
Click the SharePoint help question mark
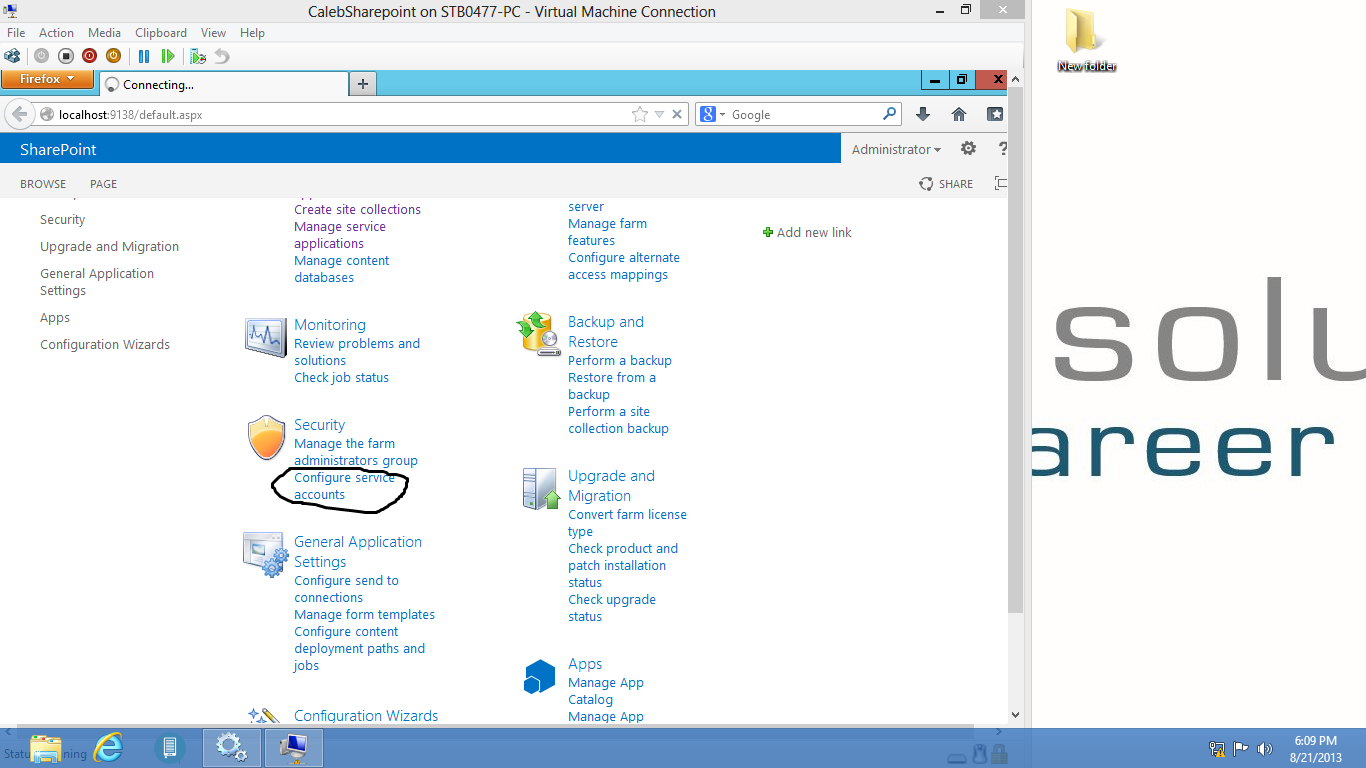pos(1002,149)
